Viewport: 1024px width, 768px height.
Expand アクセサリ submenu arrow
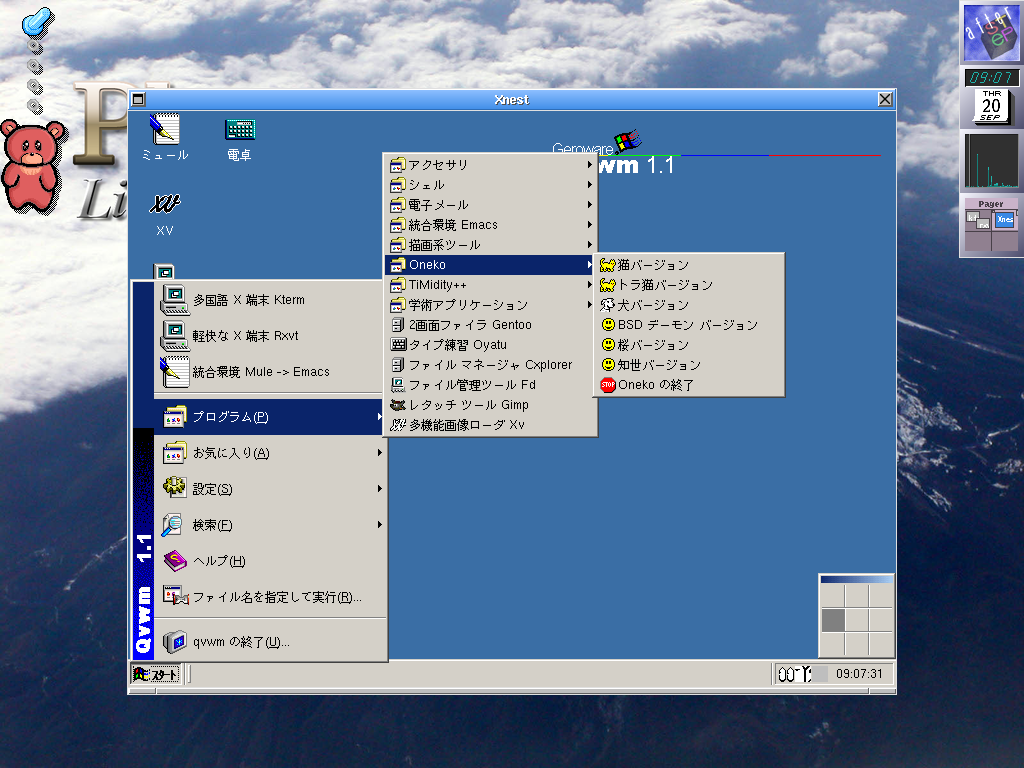click(589, 165)
